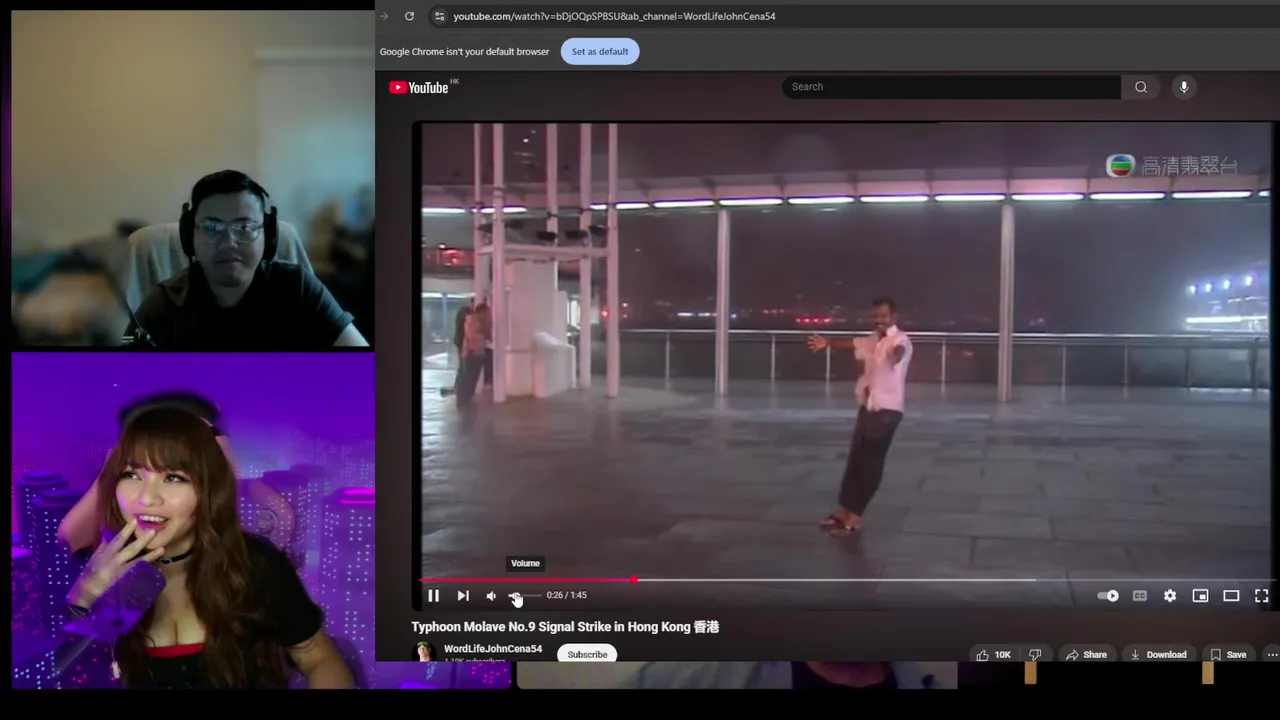Image resolution: width=1280 pixels, height=720 pixels.
Task: Subscribe to WordLifeJohnCena54
Action: (x=587, y=655)
